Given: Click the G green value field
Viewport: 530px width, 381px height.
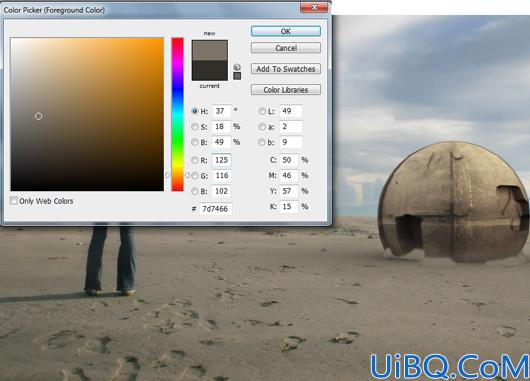Looking at the screenshot, I should click(221, 175).
